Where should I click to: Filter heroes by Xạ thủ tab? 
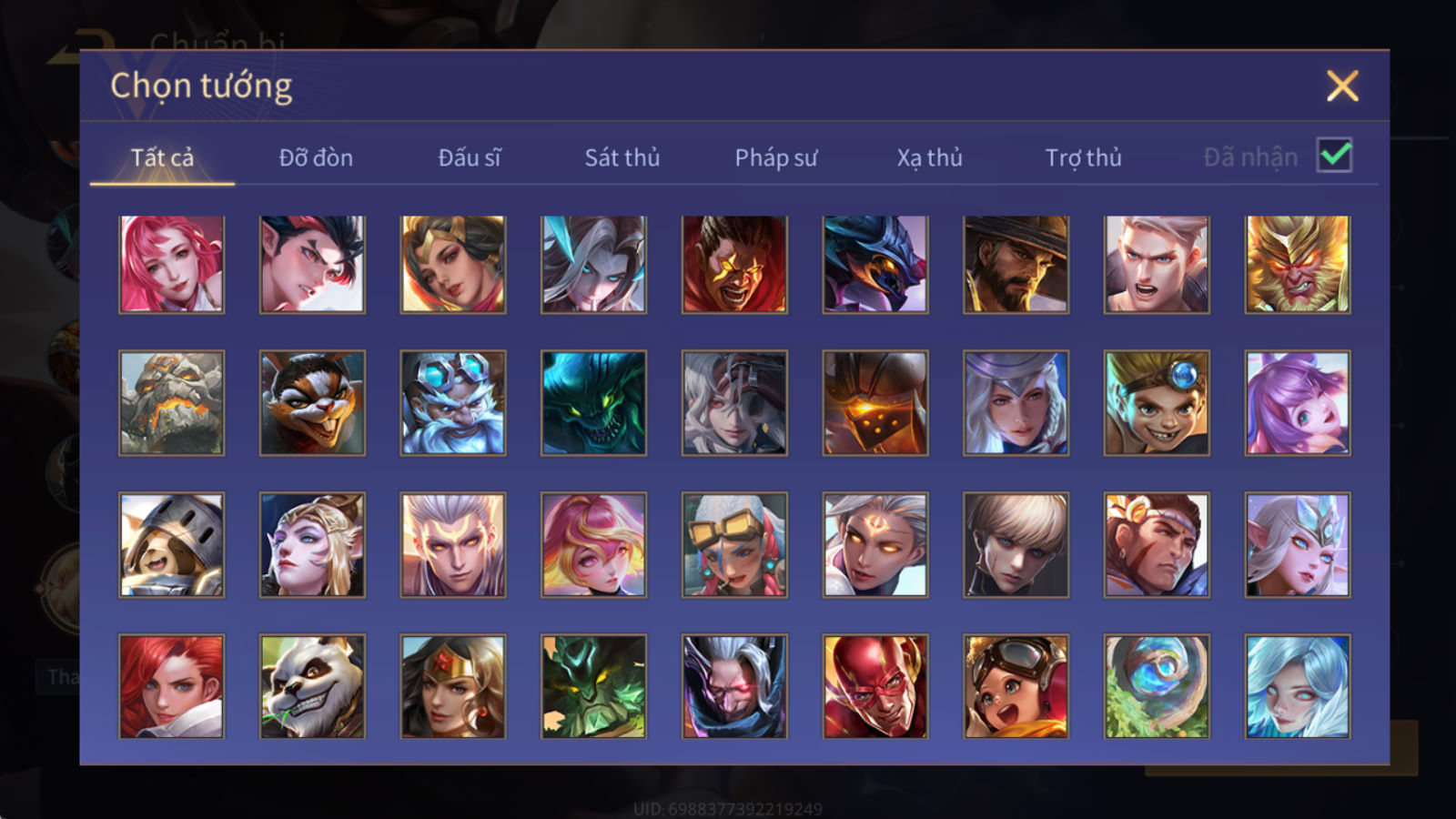[x=929, y=157]
